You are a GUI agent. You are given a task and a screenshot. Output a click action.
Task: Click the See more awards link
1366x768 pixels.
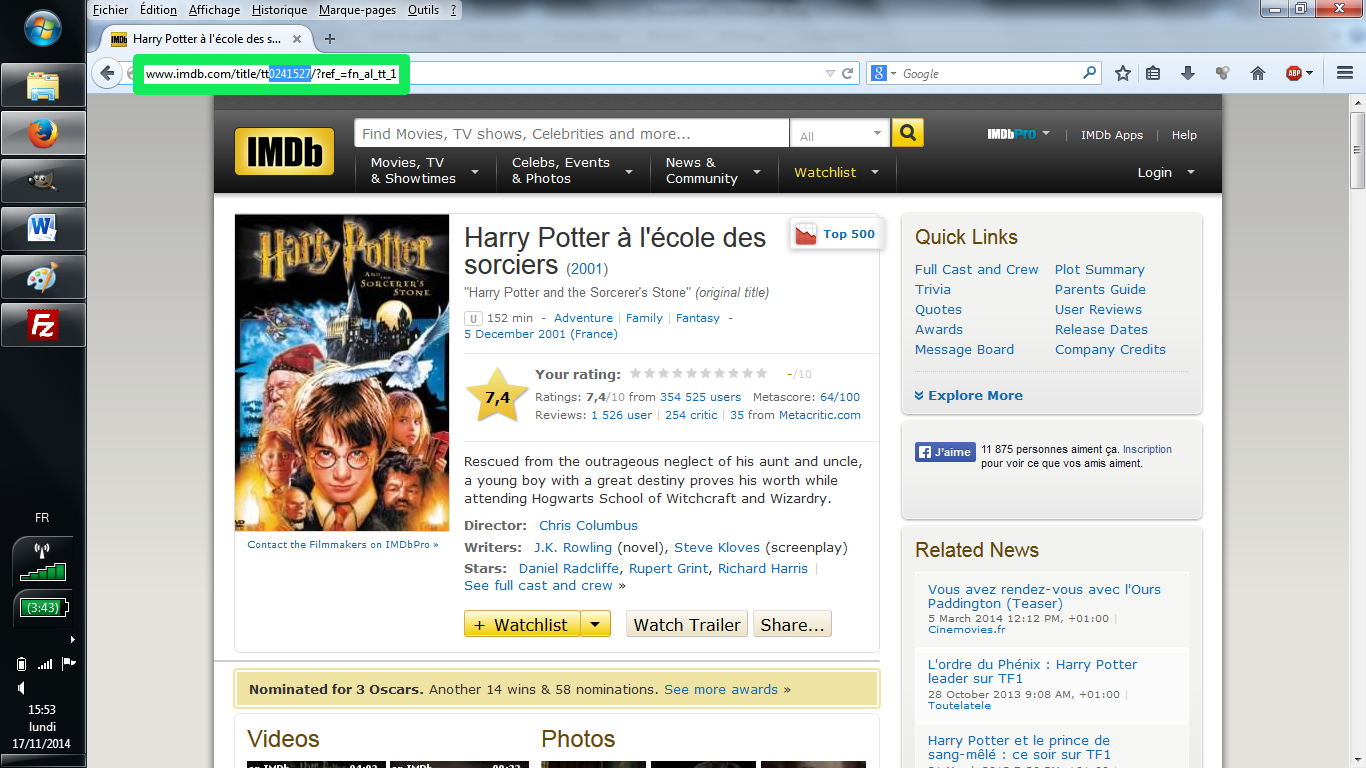[721, 690]
